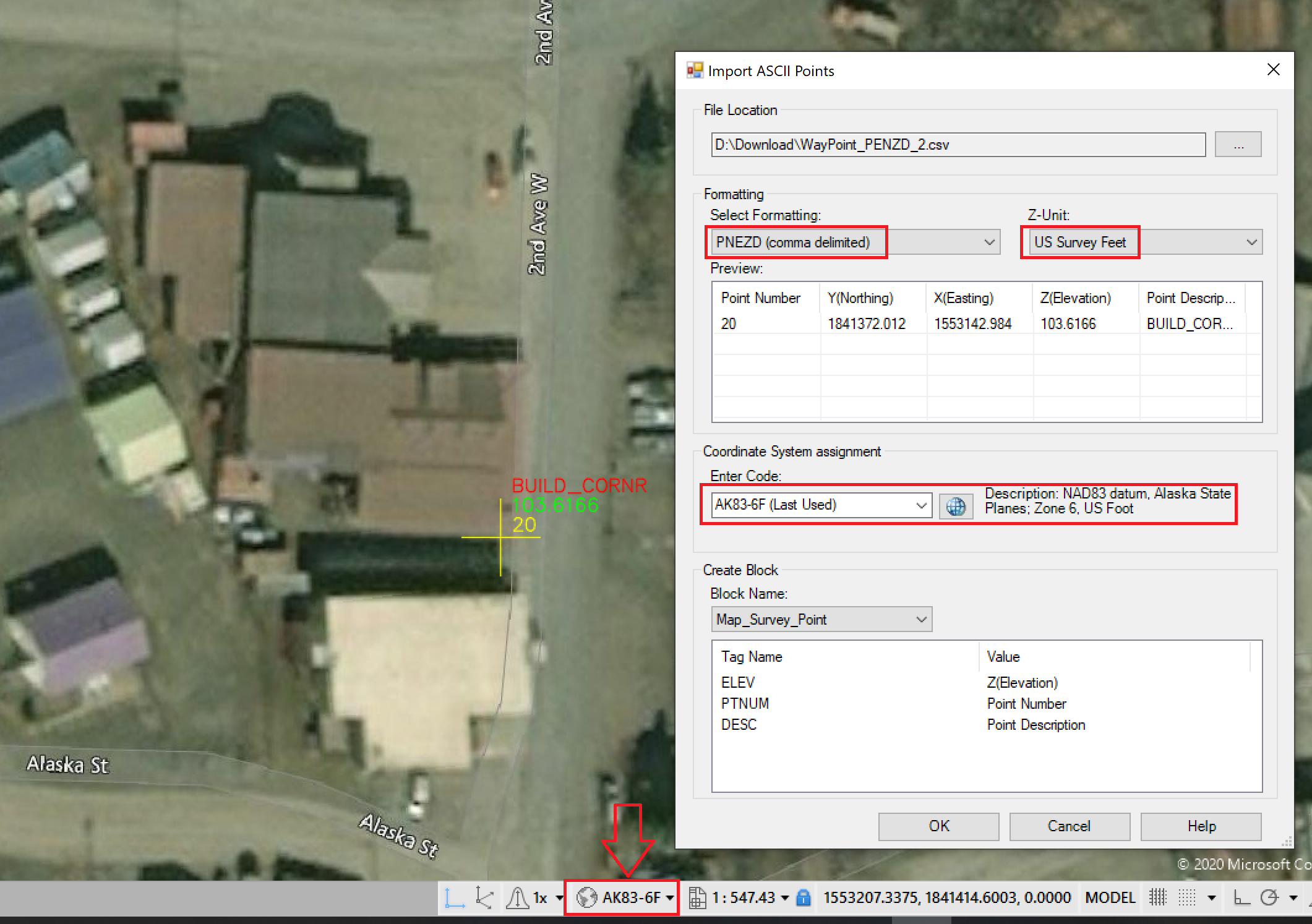Click the Cancel button
This screenshot has width=1312, height=924.
(x=1070, y=826)
